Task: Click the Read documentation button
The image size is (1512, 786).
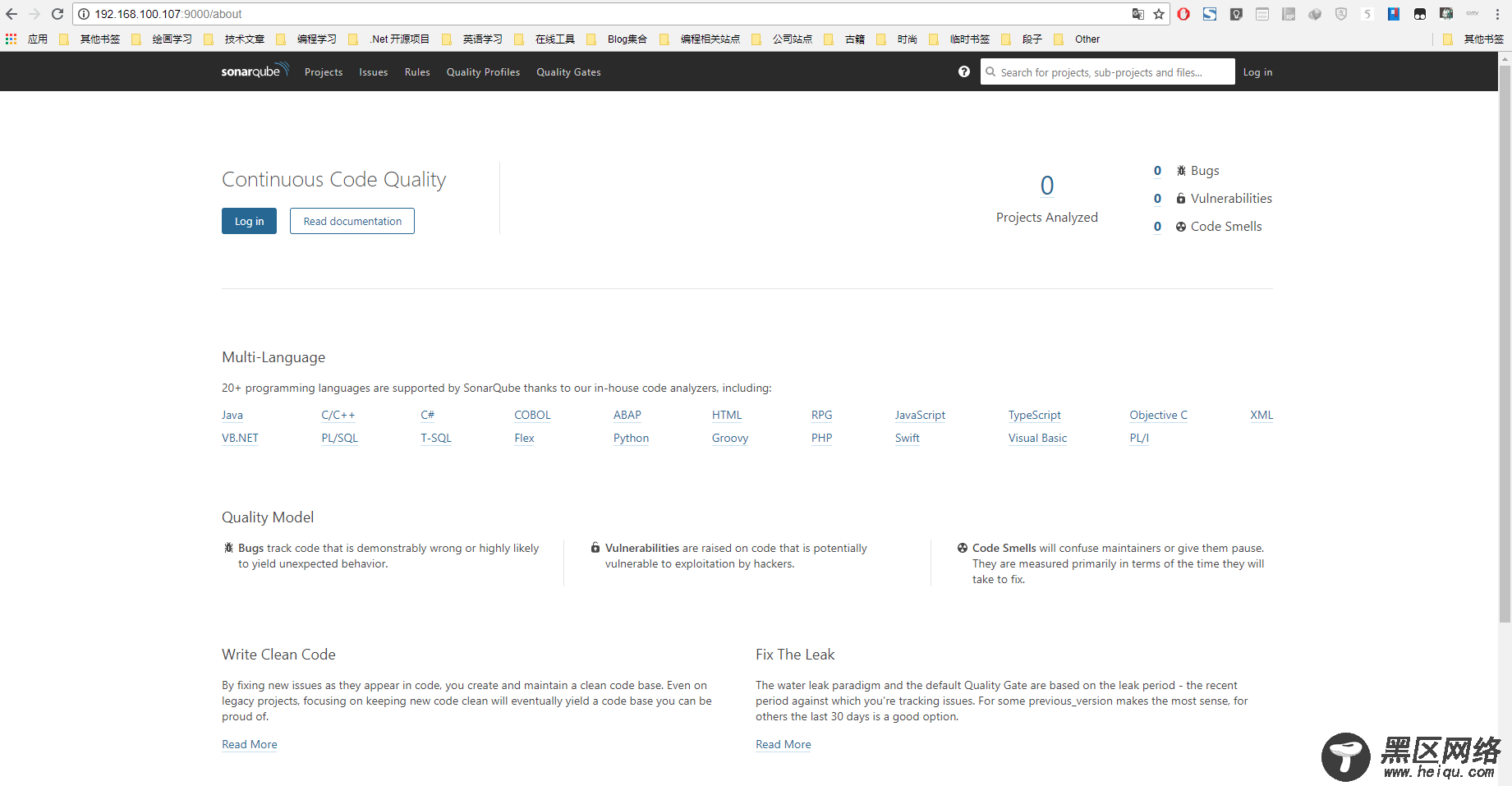Action: pyautogui.click(x=352, y=221)
